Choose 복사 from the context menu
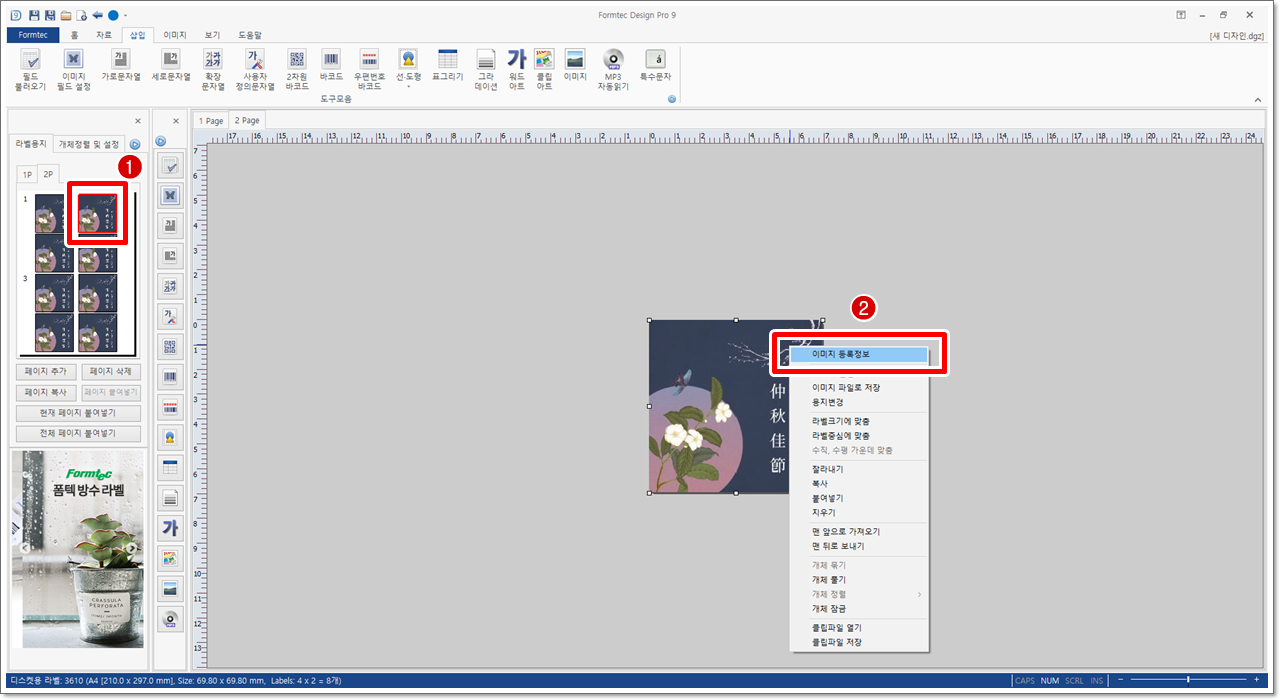 860,483
